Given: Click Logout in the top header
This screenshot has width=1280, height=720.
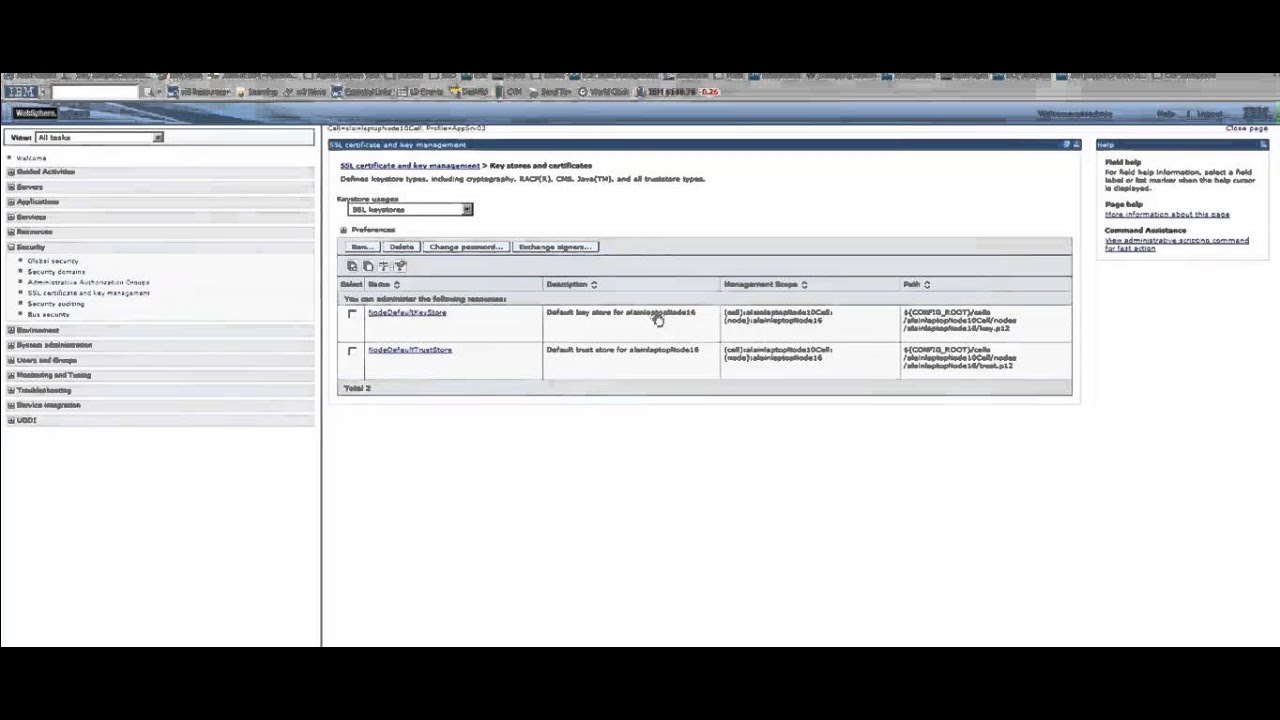Looking at the screenshot, I should pos(1210,114).
